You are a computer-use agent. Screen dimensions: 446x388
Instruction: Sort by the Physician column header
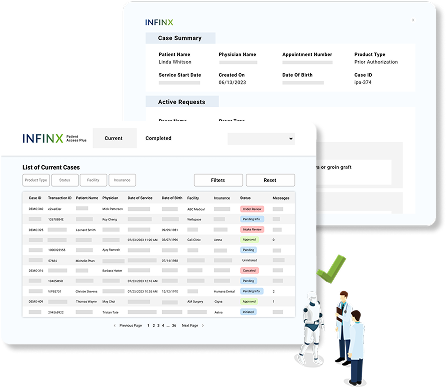(110, 198)
